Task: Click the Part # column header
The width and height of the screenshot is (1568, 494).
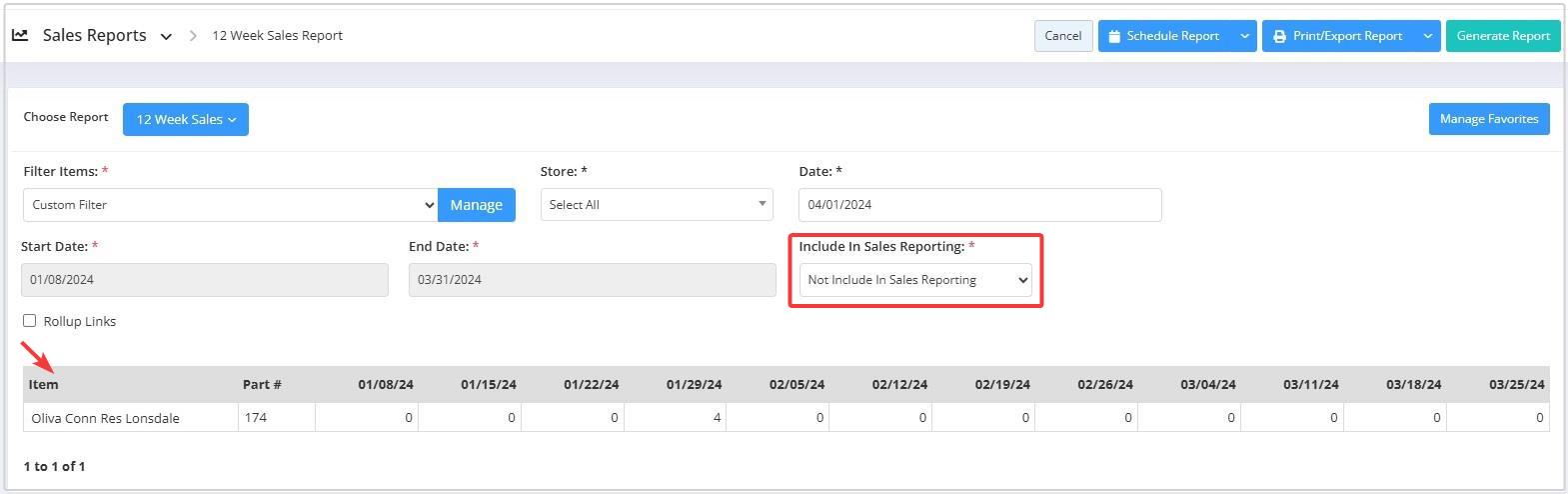Action: tap(262, 384)
